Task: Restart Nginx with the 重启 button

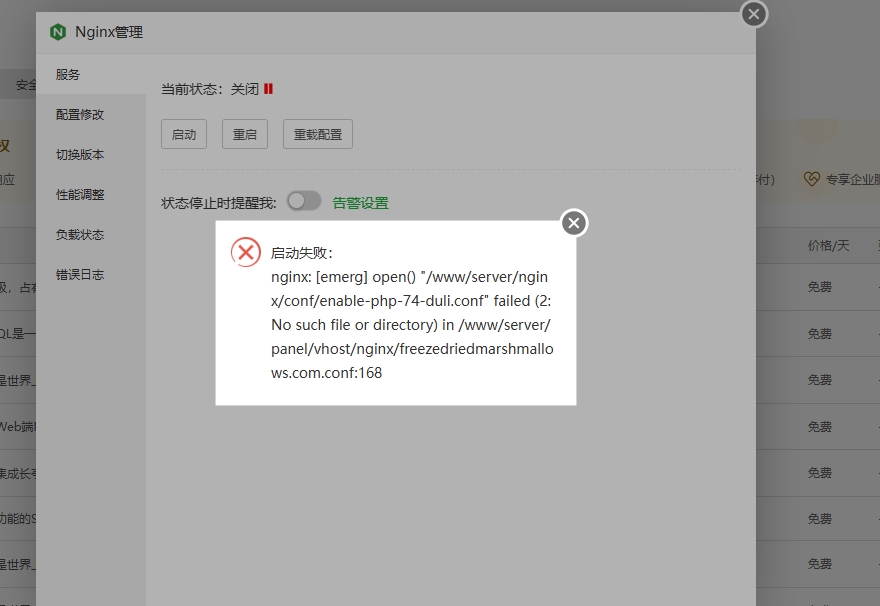Action: pyautogui.click(x=245, y=134)
